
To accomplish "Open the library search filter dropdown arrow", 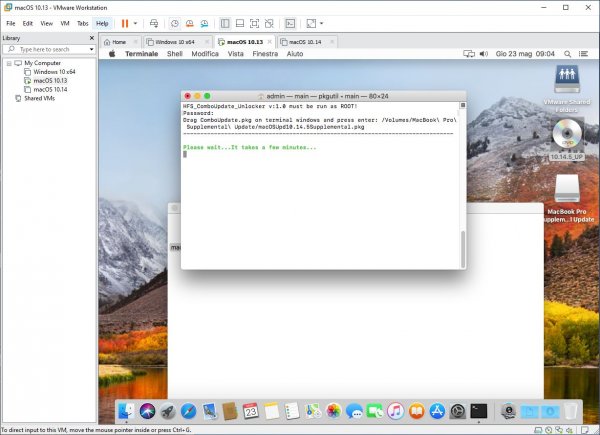I will (91, 48).
